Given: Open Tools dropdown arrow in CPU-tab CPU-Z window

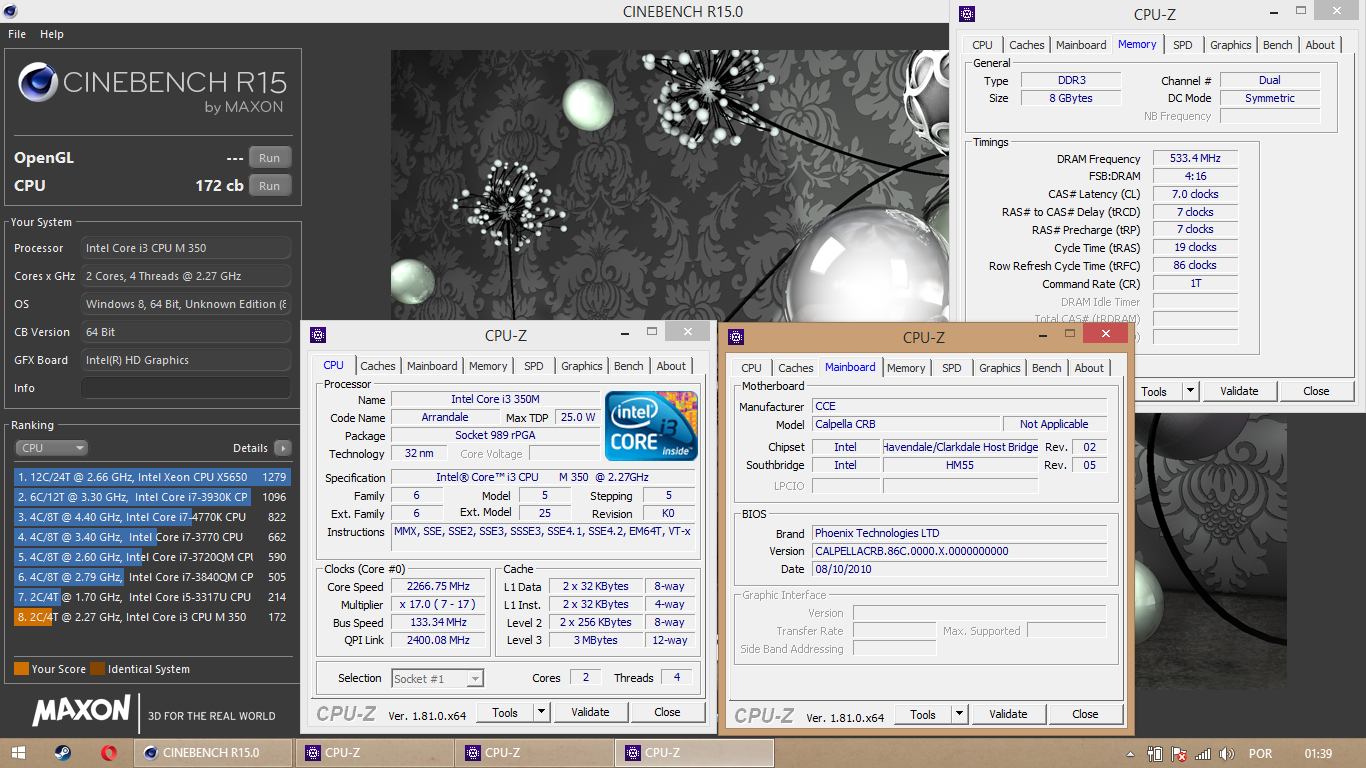Looking at the screenshot, I should (x=541, y=712).
